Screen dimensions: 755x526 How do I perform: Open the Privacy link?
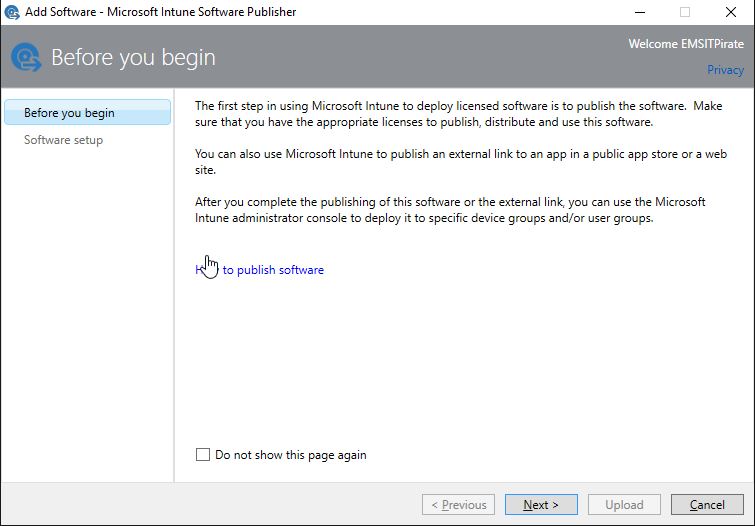725,70
